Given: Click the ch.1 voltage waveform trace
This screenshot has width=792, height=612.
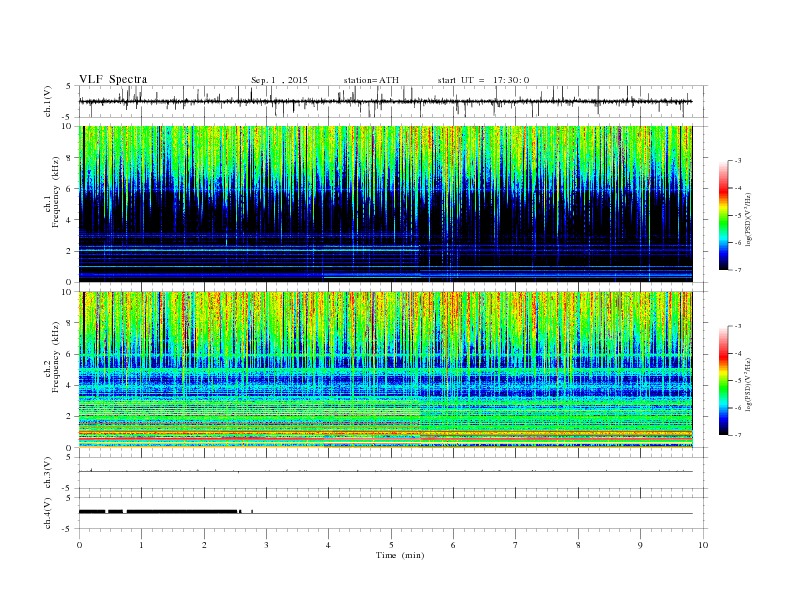Looking at the screenshot, I should click(x=385, y=101).
